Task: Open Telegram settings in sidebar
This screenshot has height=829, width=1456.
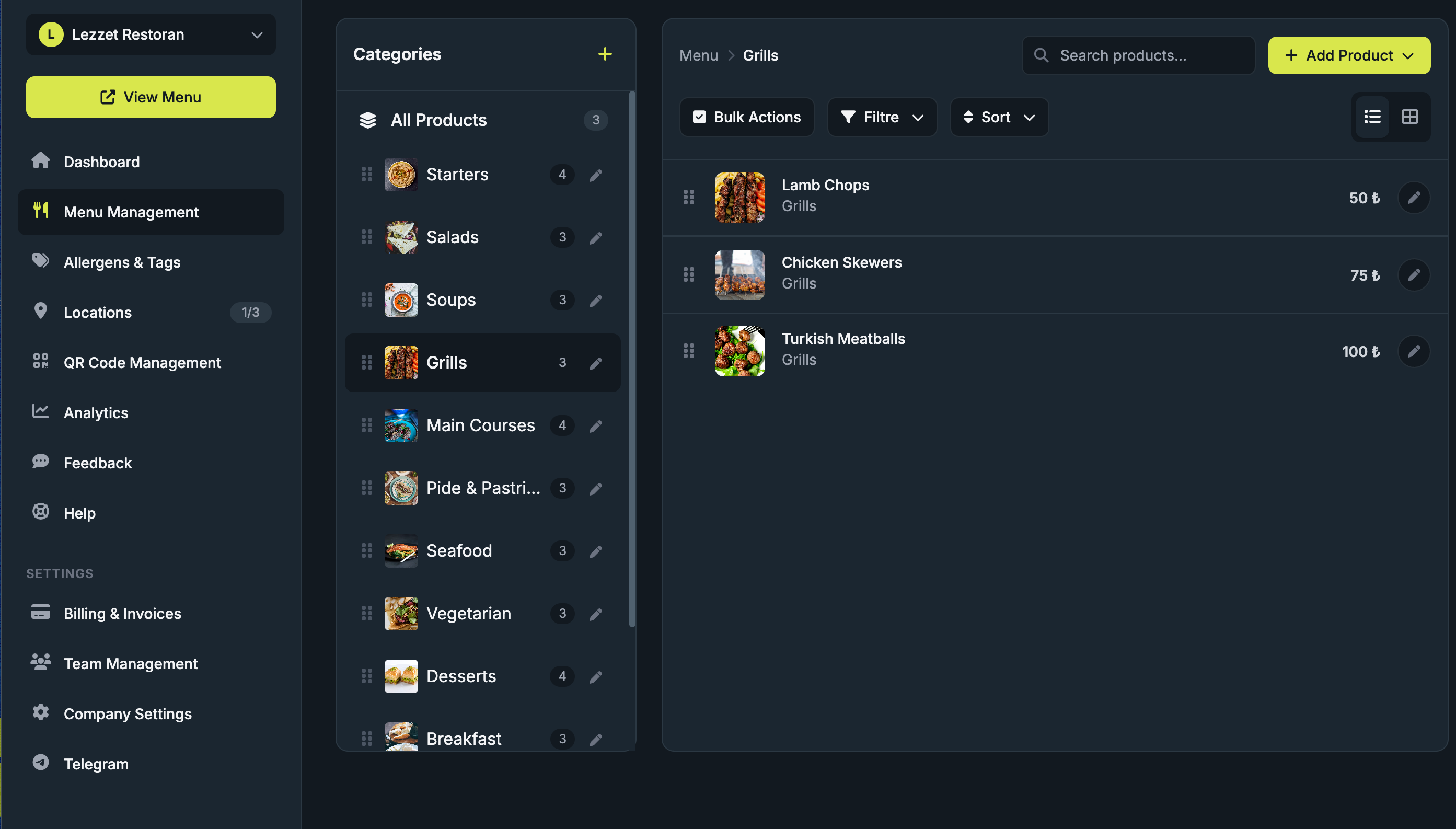Action: coord(96,764)
